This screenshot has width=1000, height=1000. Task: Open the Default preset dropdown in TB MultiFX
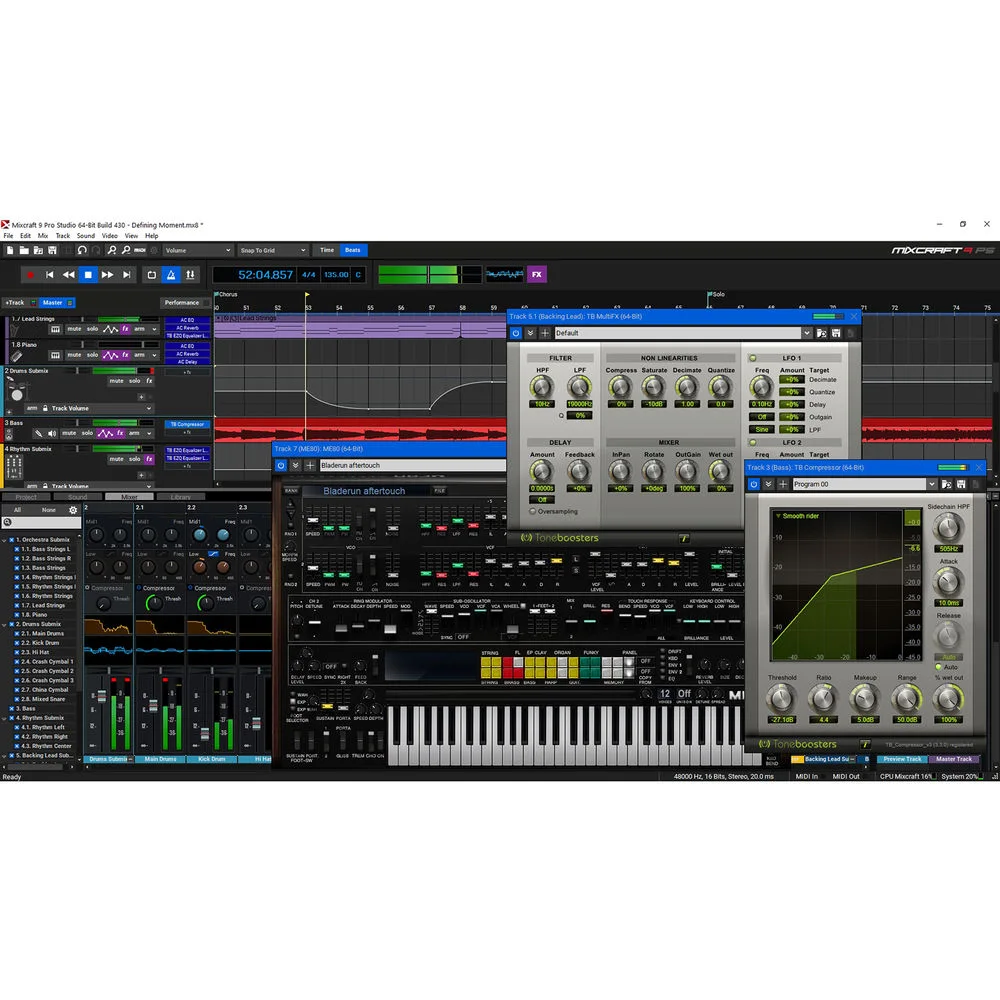coord(807,333)
